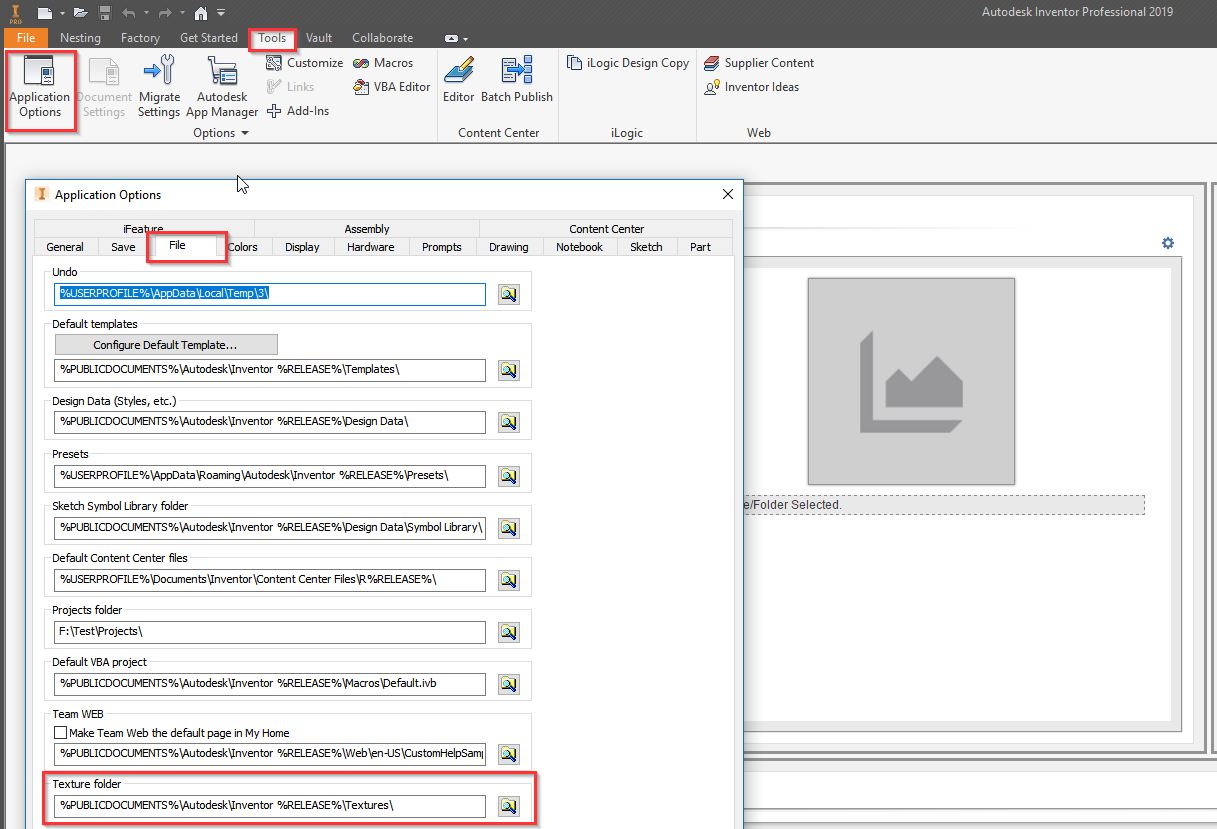Open the Sketch tab in Application Options
This screenshot has width=1217, height=829.
coord(646,247)
